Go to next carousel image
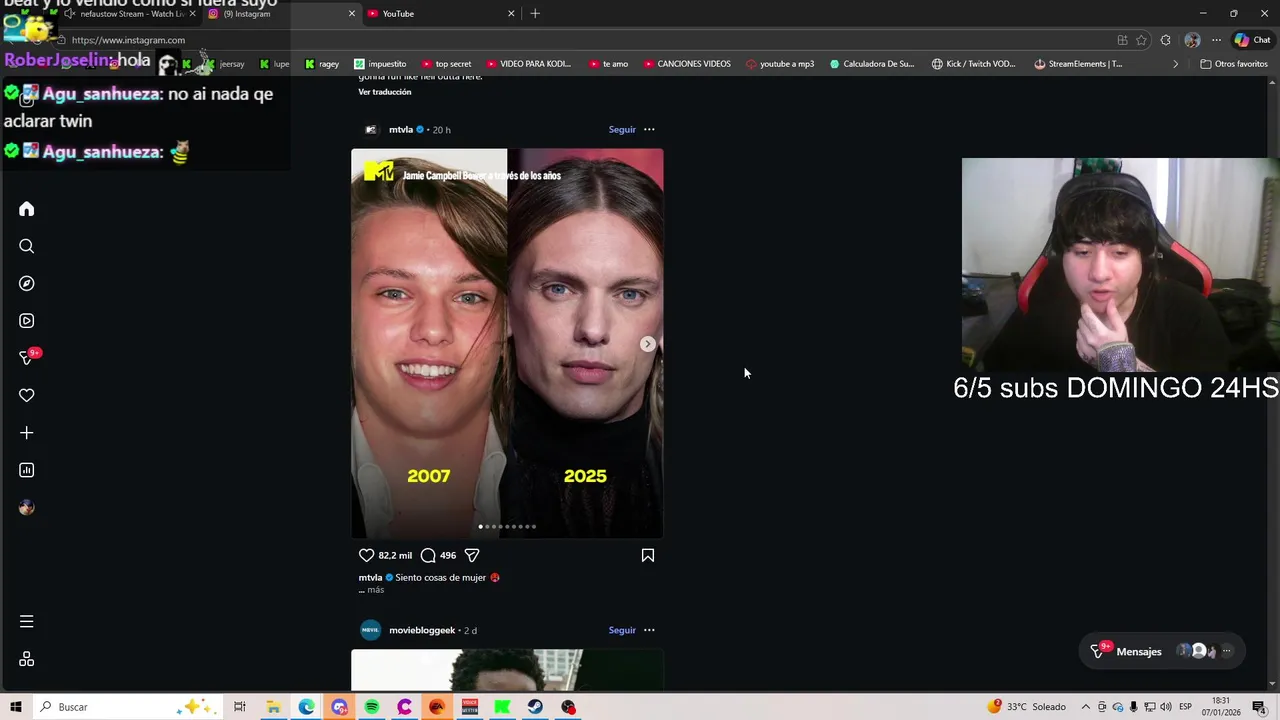The height and width of the screenshot is (720, 1280). [648, 344]
